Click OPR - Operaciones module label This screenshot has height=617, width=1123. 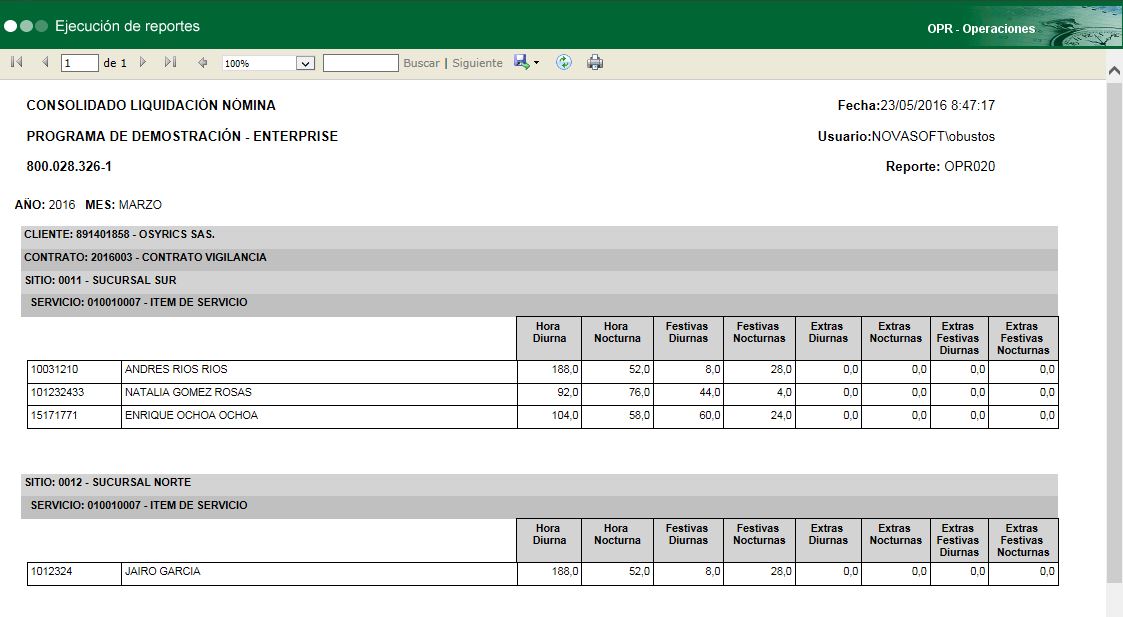point(980,29)
